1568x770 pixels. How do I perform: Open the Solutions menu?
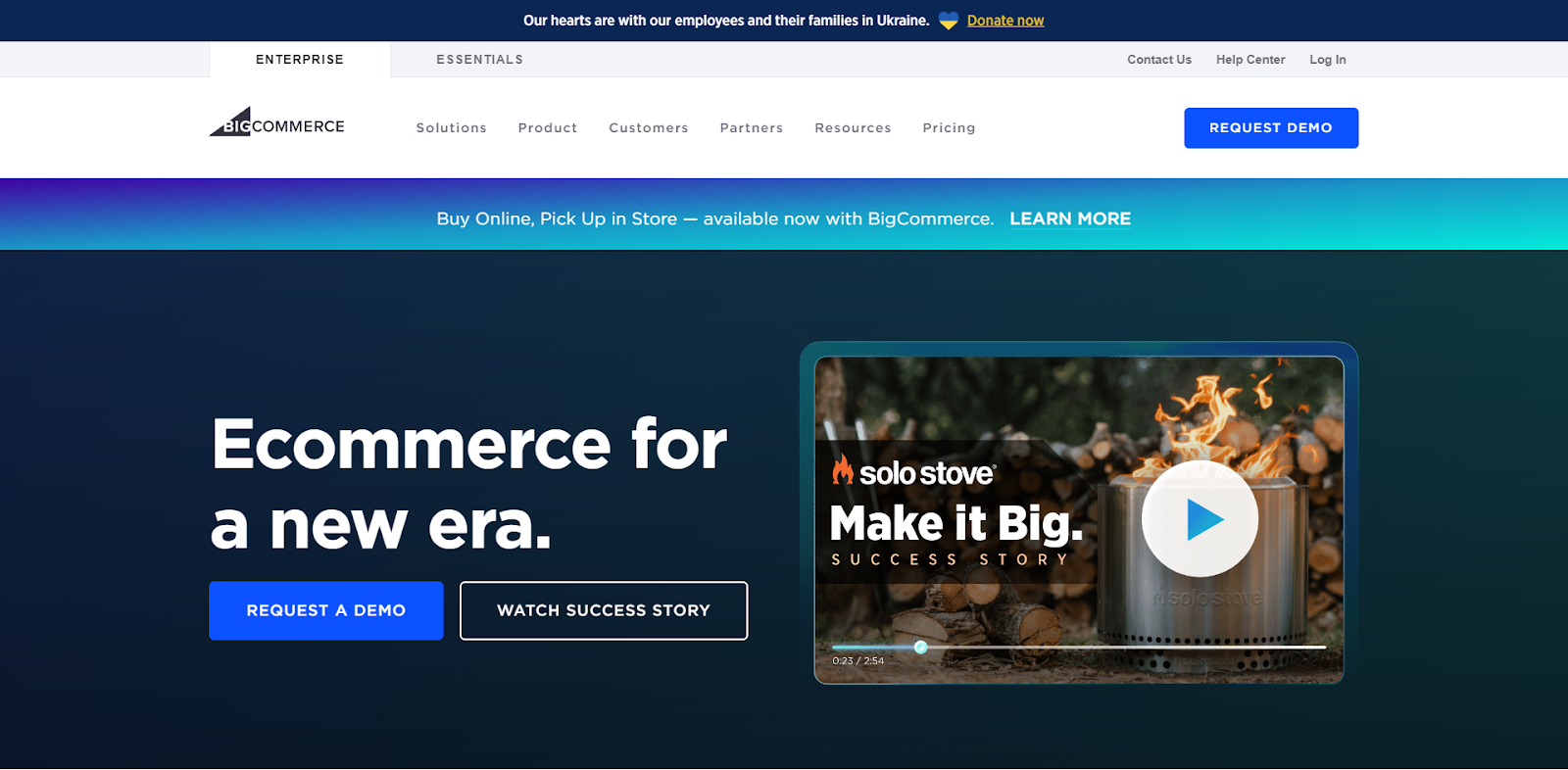(x=451, y=128)
